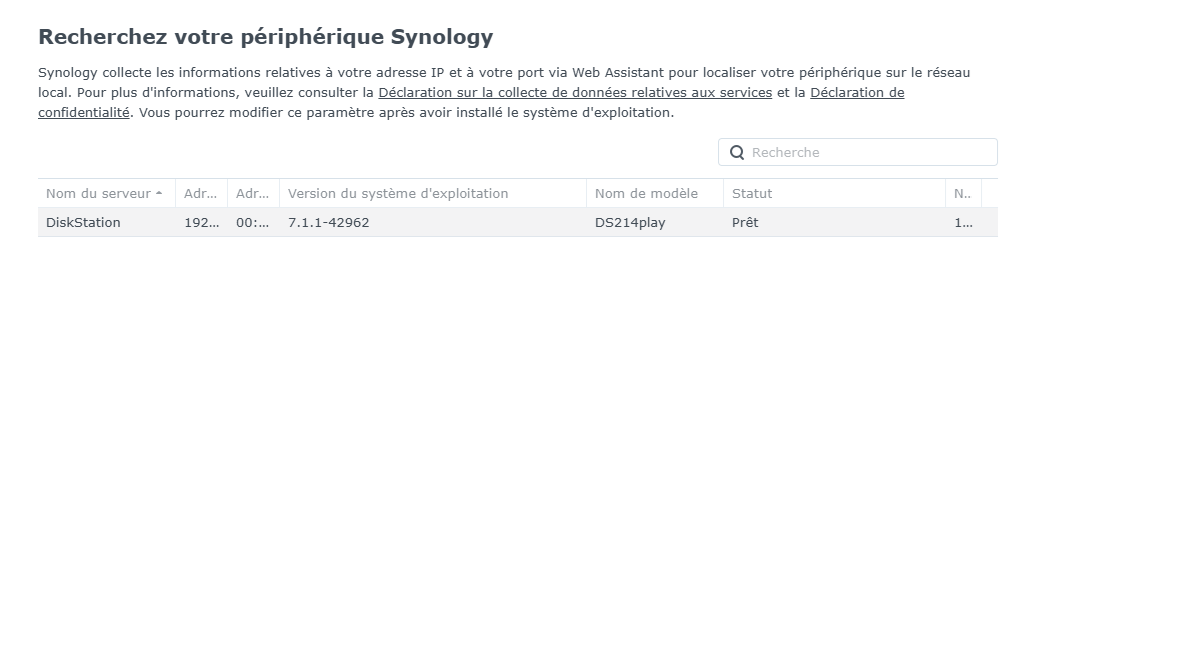Viewport: 1187px width, 648px height.
Task: Focus the Recherche search field
Action: click(x=858, y=152)
